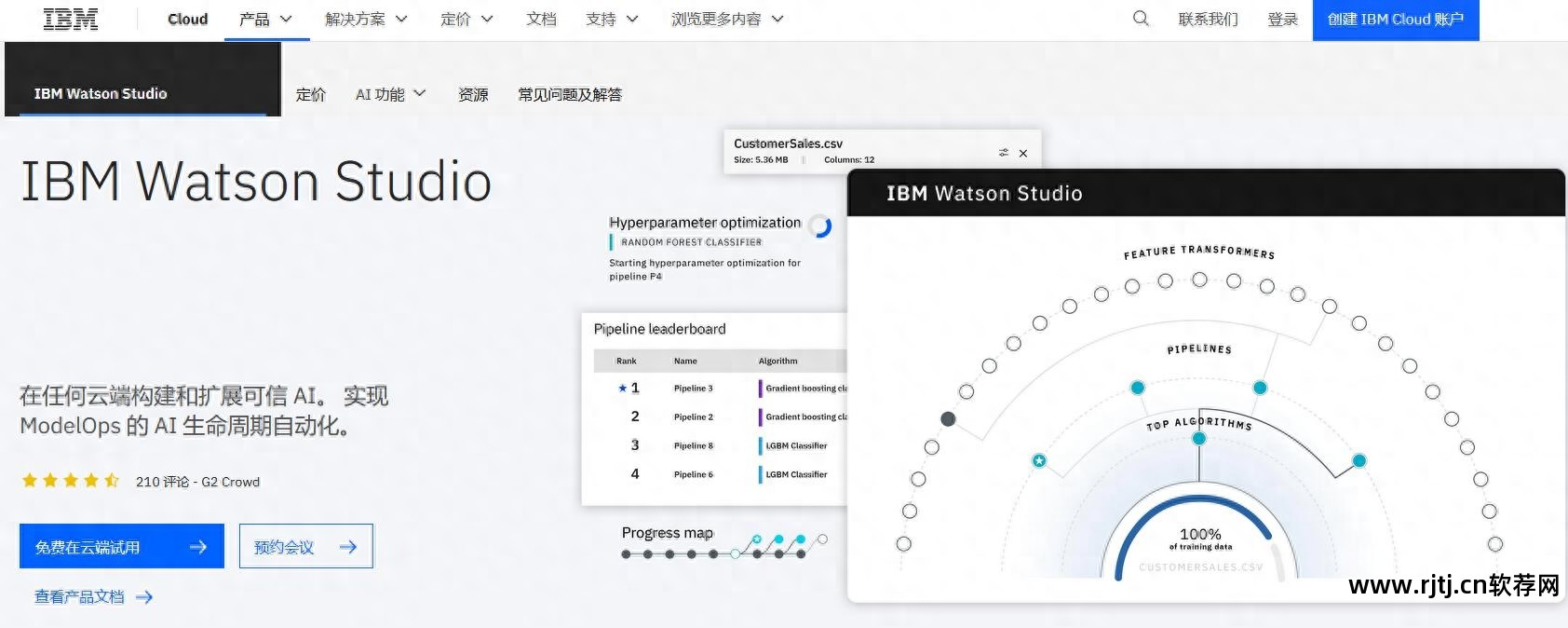Screen dimensions: 1568x628
Task: Click the arrow icon on 预约会议 button
Action: click(x=348, y=547)
